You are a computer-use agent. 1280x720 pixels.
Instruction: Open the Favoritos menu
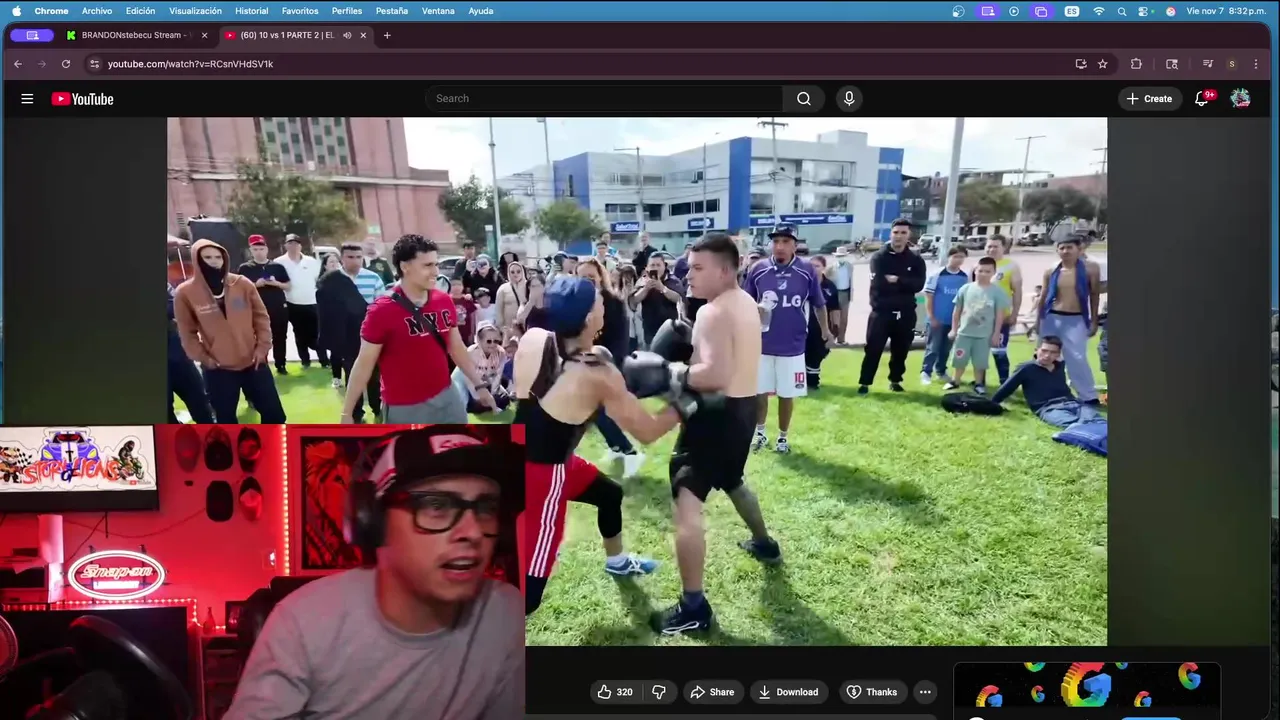click(300, 11)
